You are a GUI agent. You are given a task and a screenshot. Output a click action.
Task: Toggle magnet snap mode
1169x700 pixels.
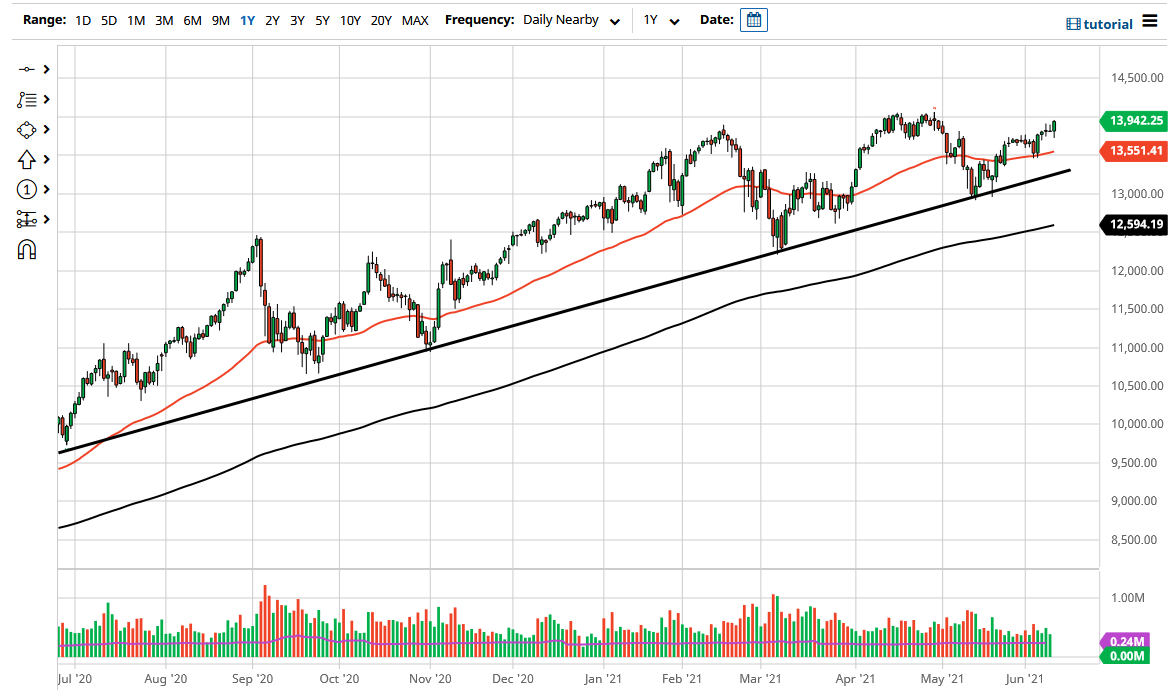28,249
